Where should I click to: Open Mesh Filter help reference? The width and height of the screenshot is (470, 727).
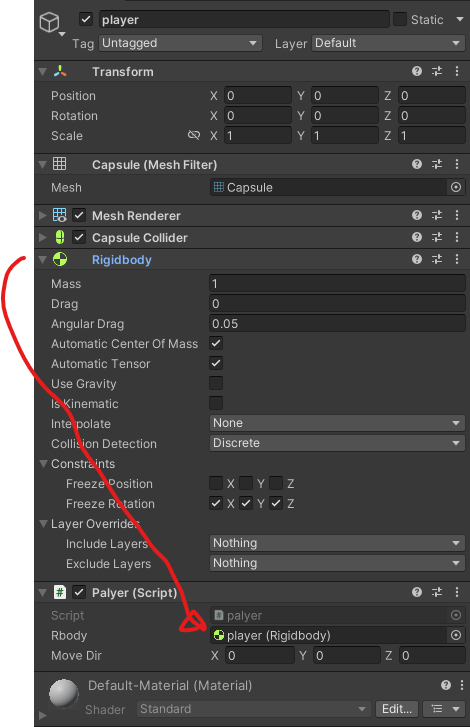click(417, 164)
